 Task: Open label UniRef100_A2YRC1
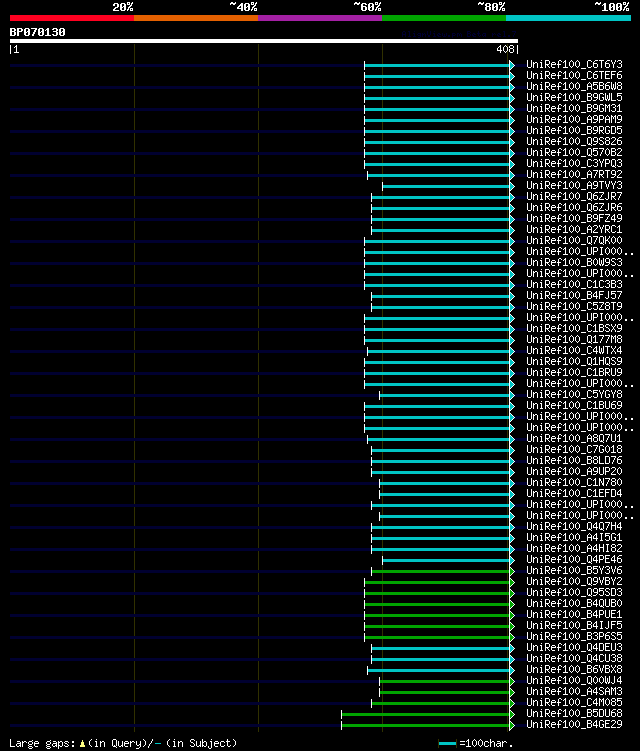pos(574,229)
